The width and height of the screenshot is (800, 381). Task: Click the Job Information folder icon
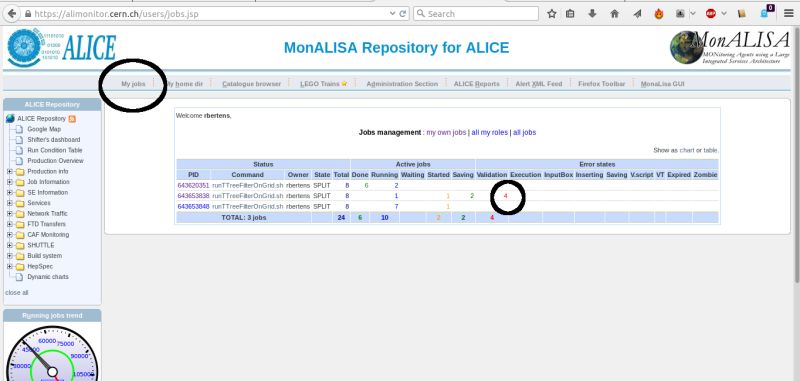tap(19, 182)
